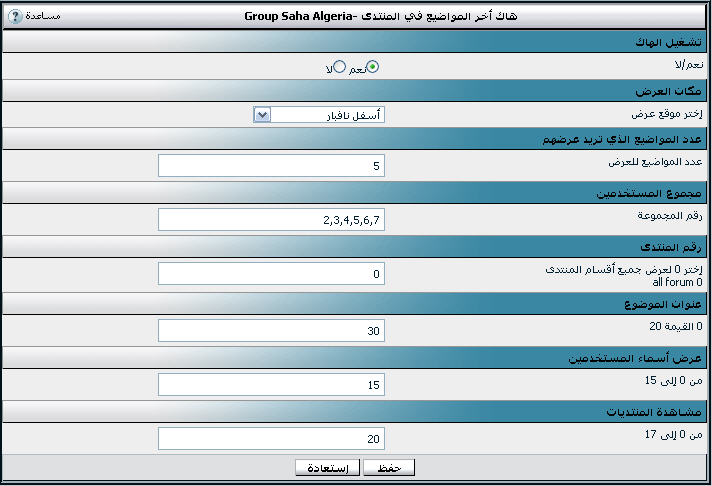Click the forum number field containing 0
The width and height of the screenshot is (712, 486).
[272, 274]
